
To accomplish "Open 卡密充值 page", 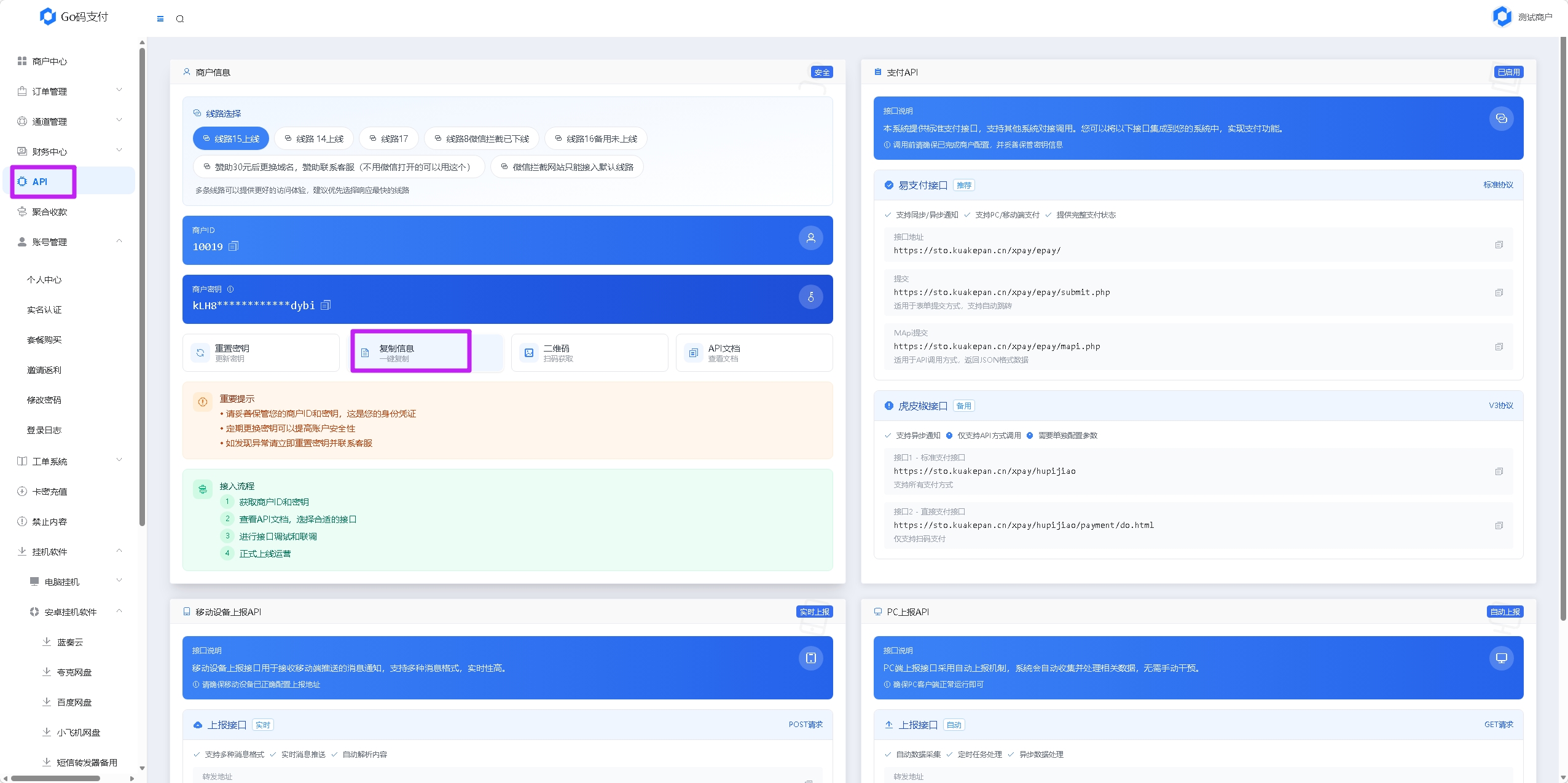I will (x=69, y=491).
